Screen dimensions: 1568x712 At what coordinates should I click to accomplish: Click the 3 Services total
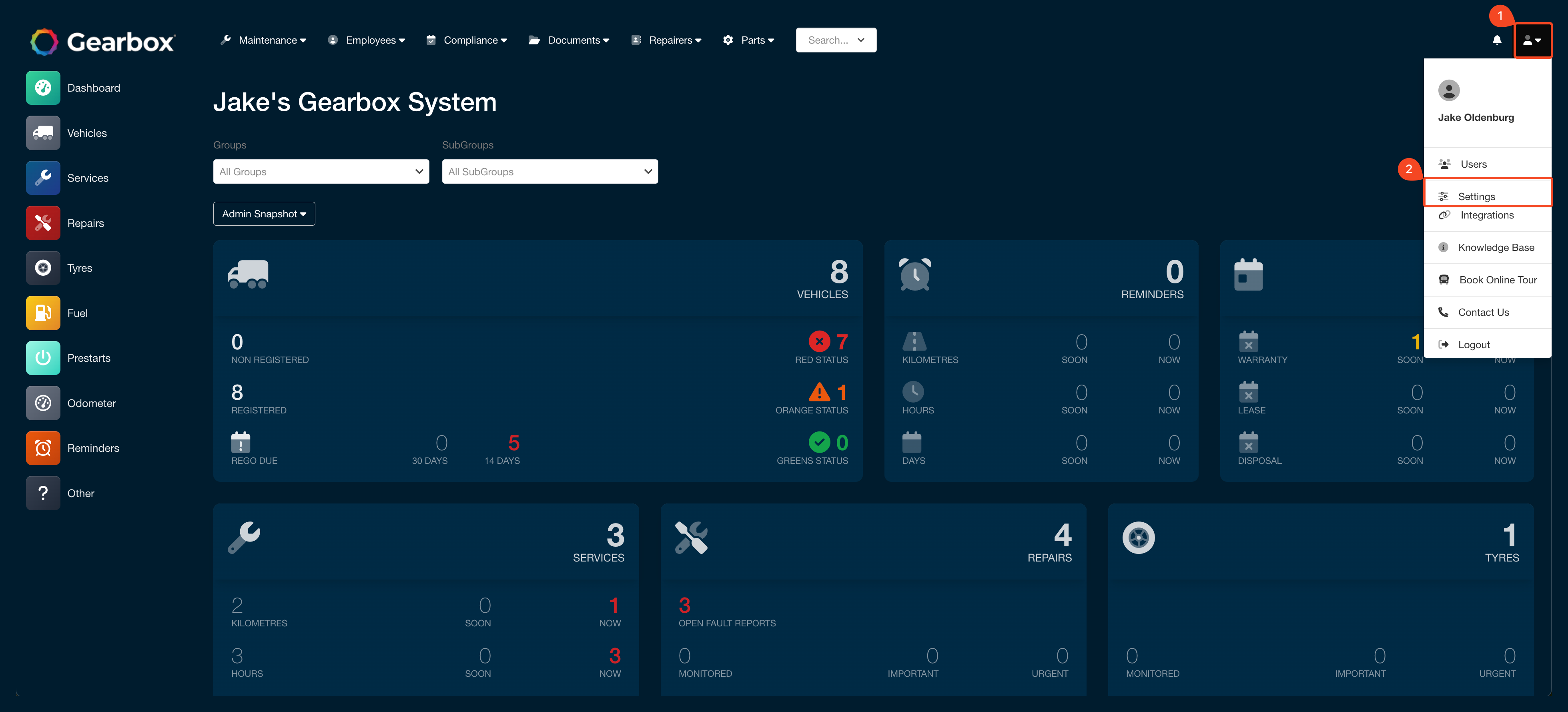point(616,535)
